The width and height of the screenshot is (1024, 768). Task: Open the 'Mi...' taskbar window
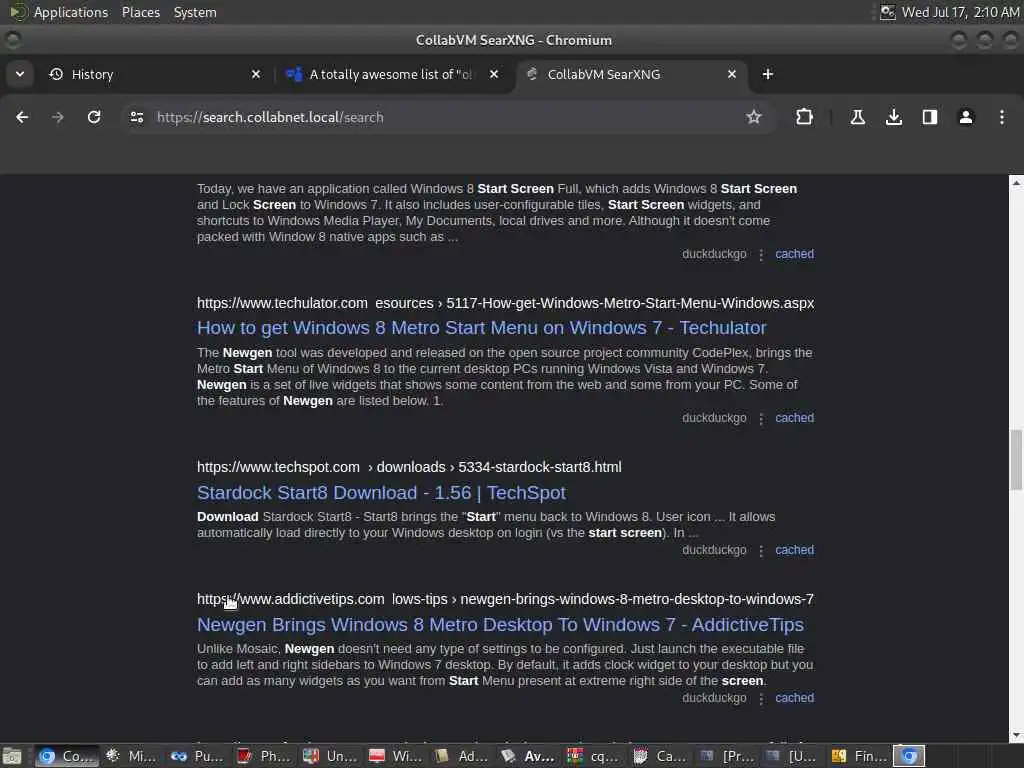pos(133,756)
